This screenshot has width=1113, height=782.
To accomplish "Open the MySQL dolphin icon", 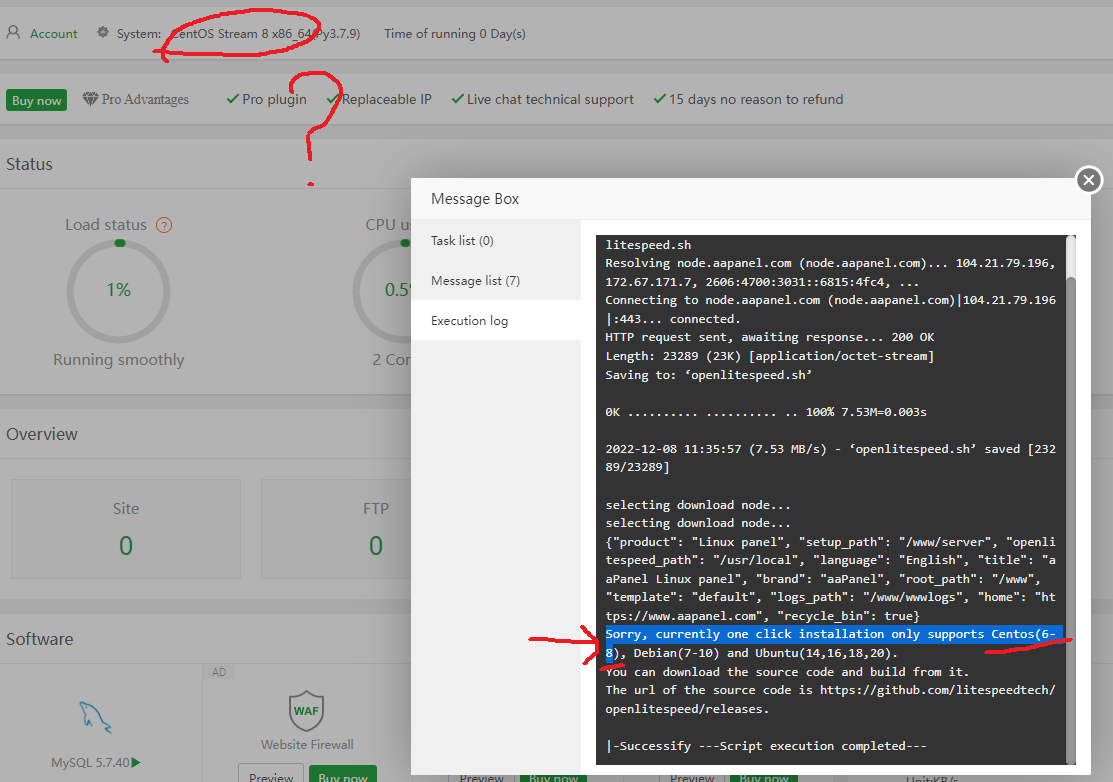I will coord(96,716).
